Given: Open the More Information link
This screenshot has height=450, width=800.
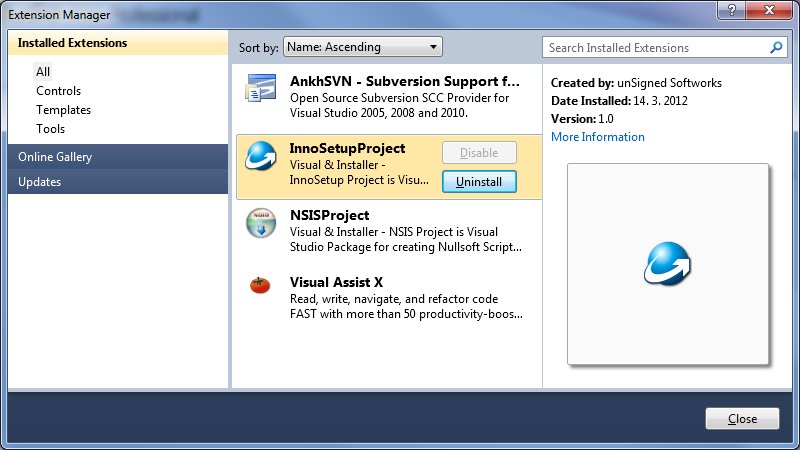Looking at the screenshot, I should [597, 137].
